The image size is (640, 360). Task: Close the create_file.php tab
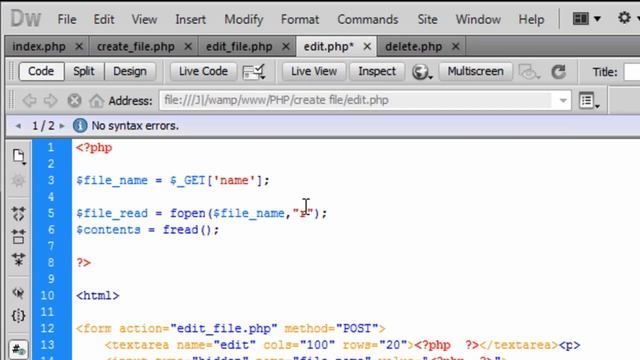[188, 47]
